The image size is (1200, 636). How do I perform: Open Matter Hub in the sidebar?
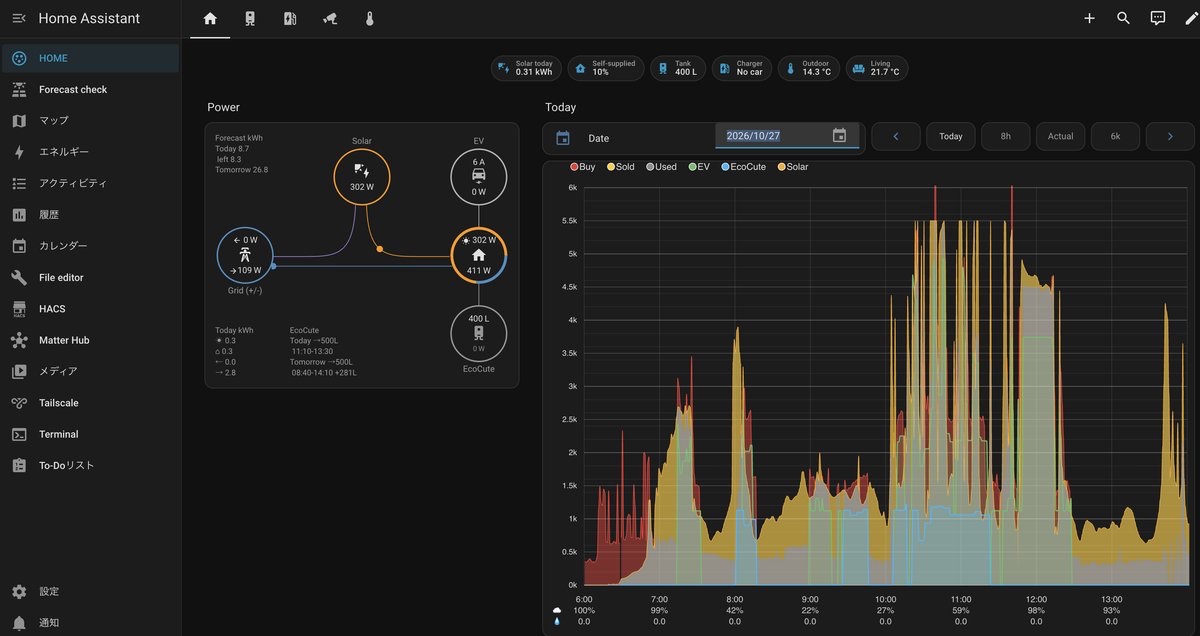coord(91,340)
